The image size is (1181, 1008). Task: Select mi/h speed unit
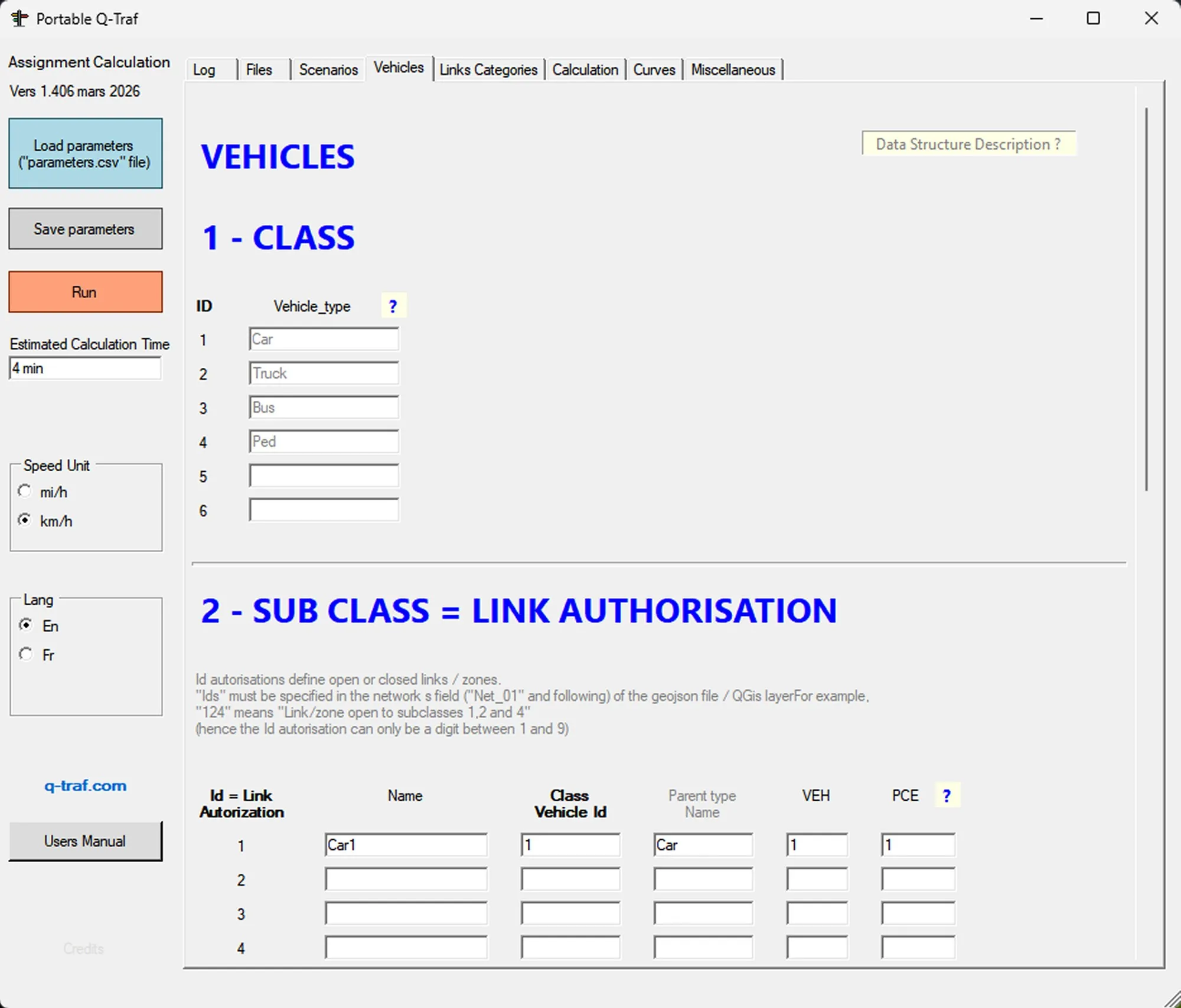25,491
